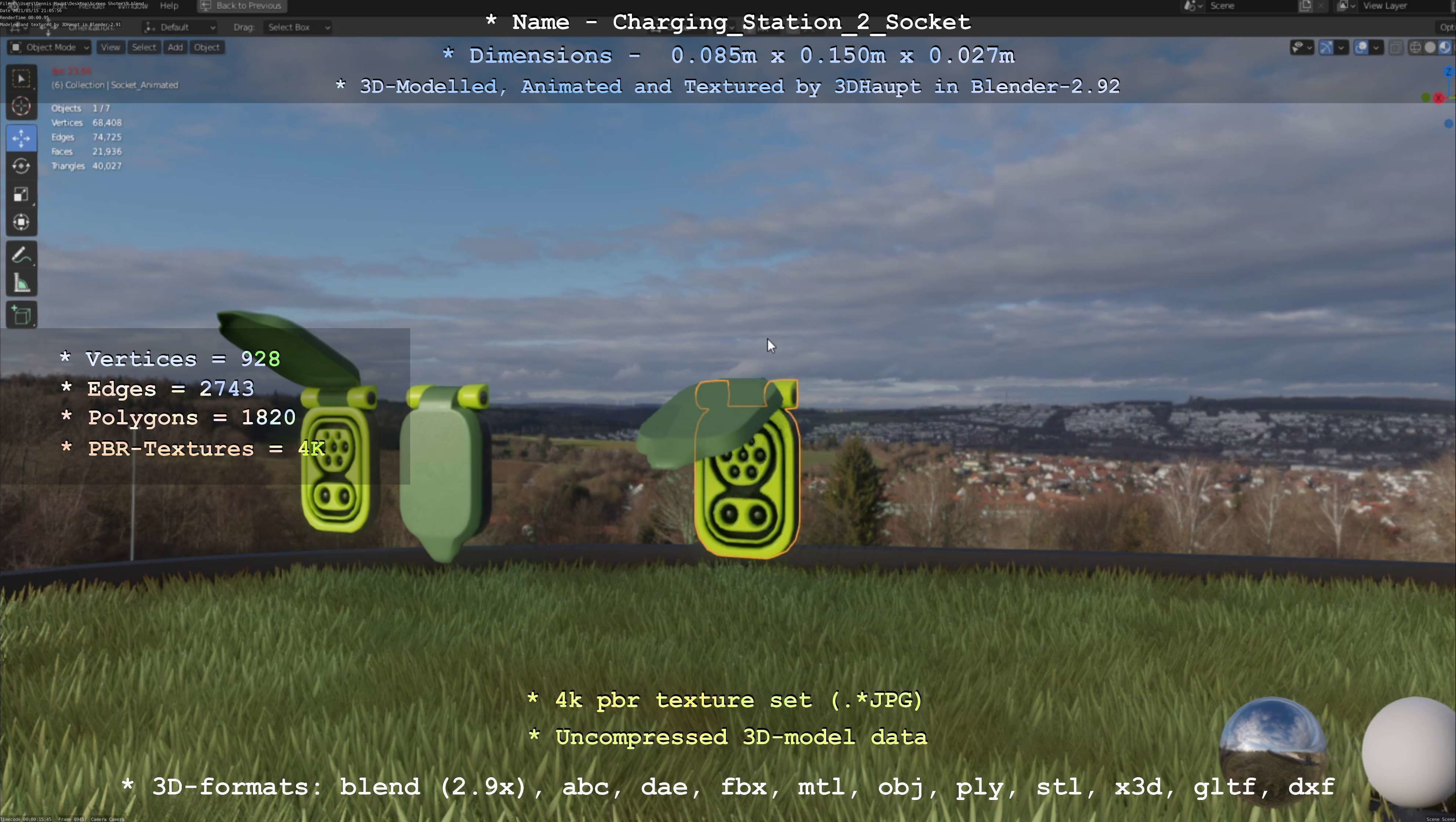Viewport: 1456px width, 822px height.
Task: Click the 'Edges 74,725' statistic
Action: pos(86,137)
